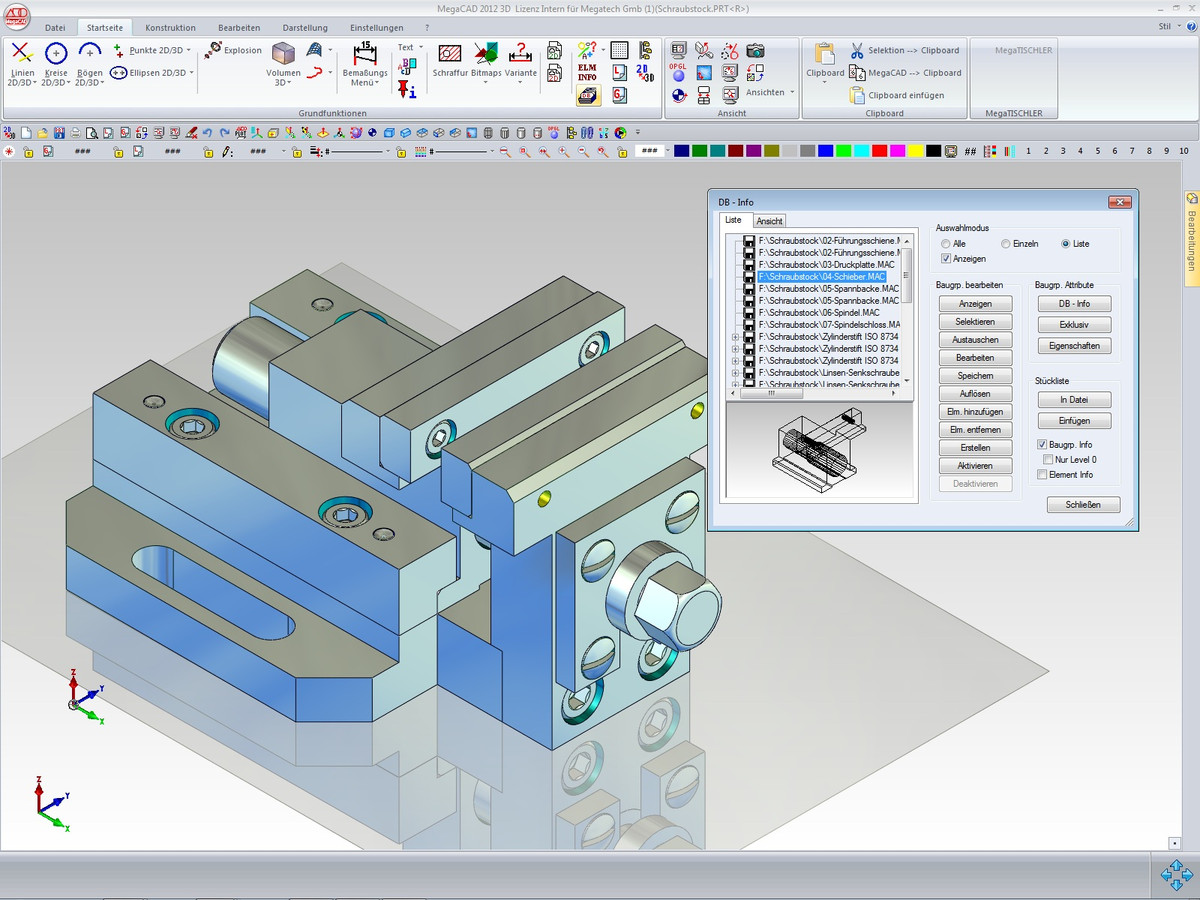Switch to the Konstruktion ribbon tab
The image size is (1200, 900).
click(170, 27)
